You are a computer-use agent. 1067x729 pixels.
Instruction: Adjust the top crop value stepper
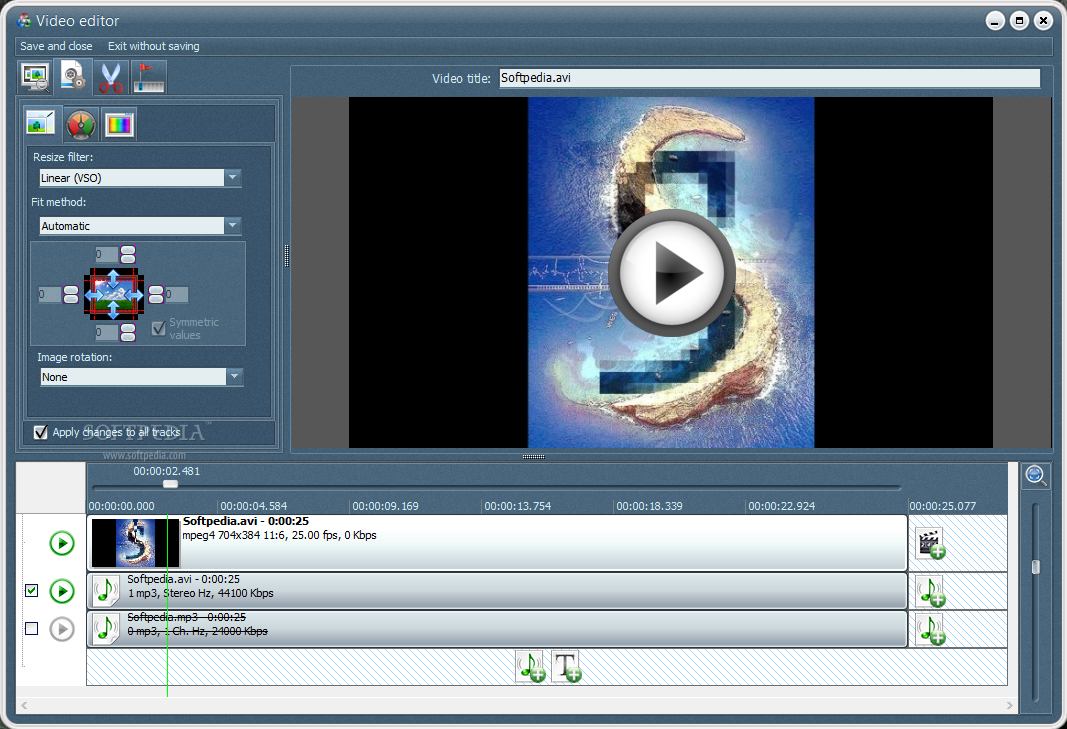tap(127, 255)
